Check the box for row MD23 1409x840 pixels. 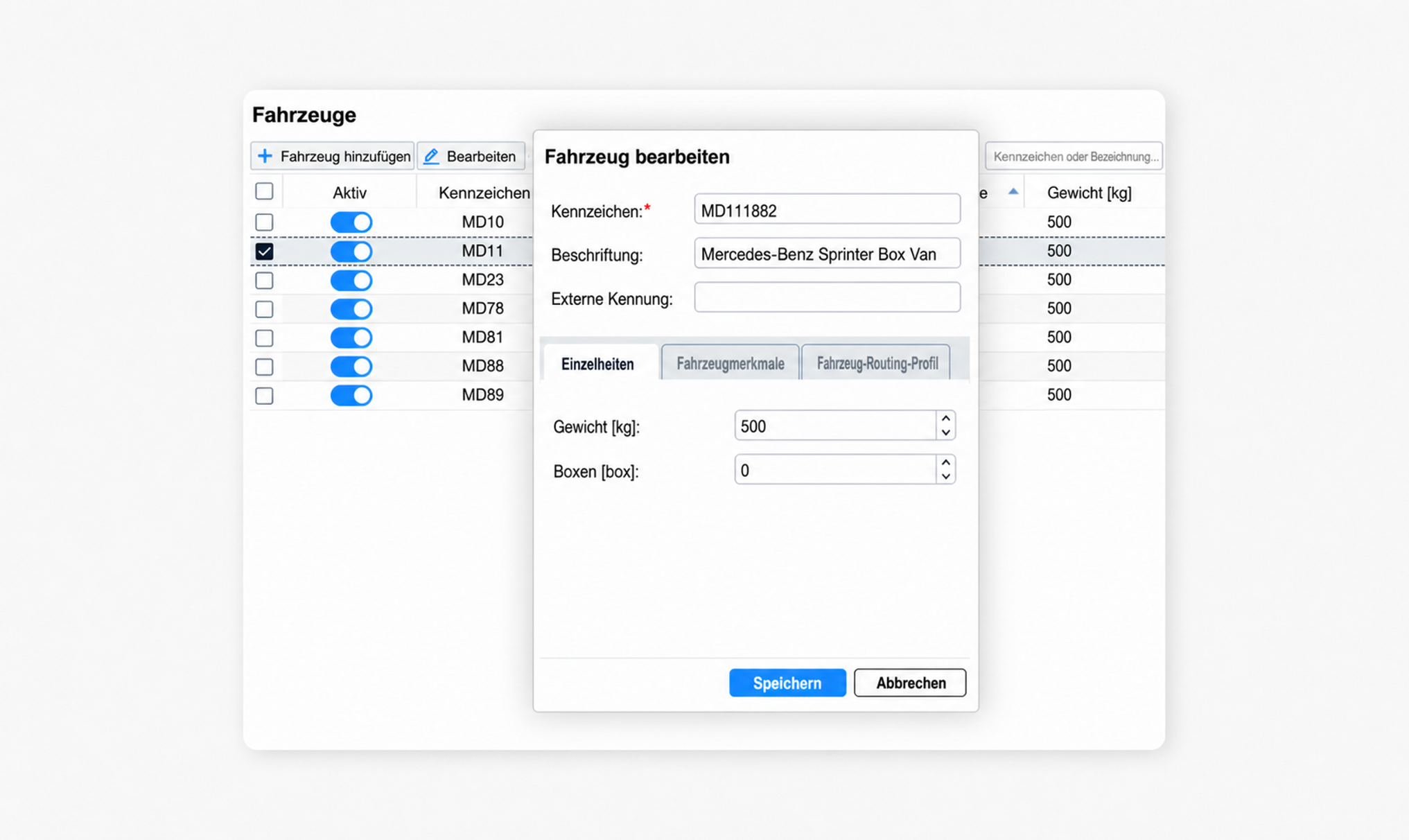[x=264, y=281]
